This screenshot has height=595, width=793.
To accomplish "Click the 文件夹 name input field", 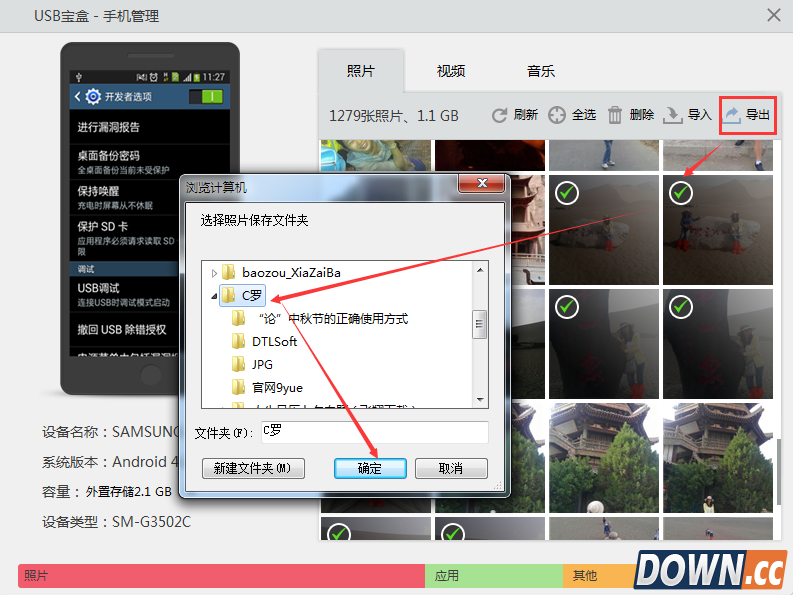I will (374, 432).
